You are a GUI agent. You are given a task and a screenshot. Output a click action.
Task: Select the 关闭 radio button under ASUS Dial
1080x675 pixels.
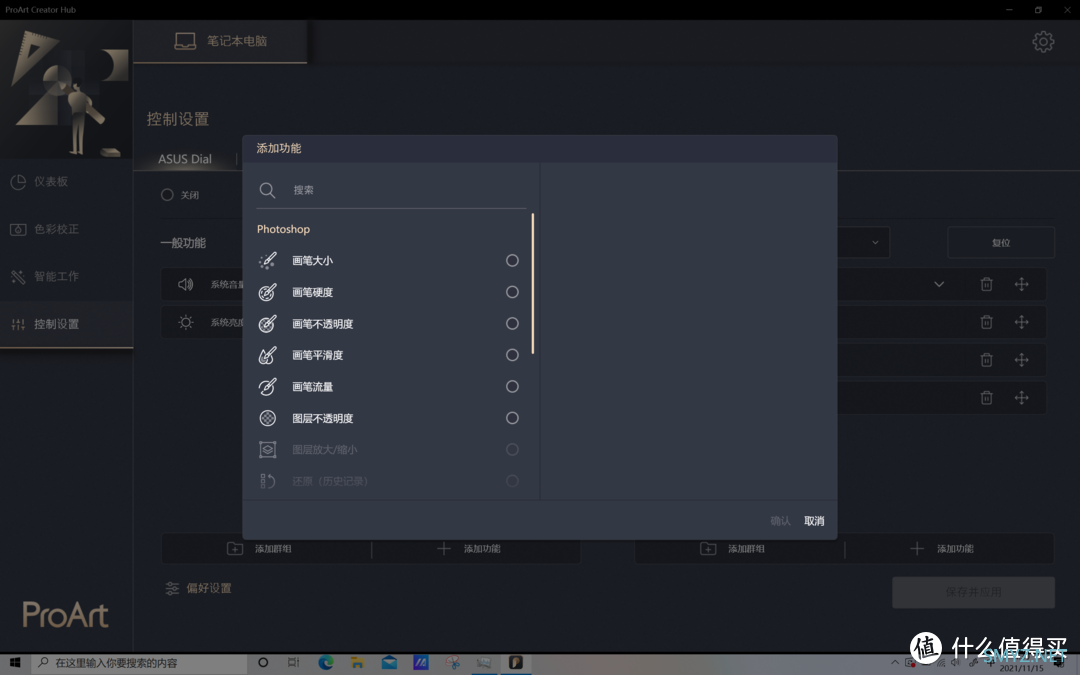(x=167, y=195)
